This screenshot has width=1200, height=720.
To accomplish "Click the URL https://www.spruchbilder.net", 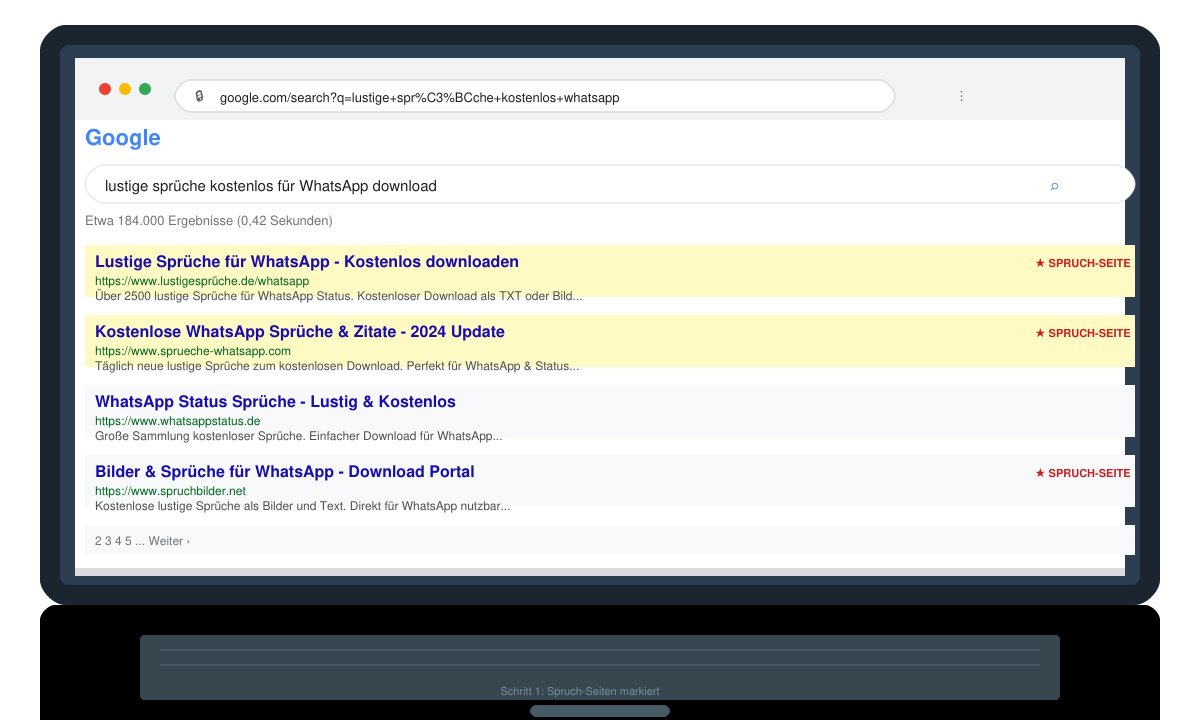I will [x=170, y=491].
